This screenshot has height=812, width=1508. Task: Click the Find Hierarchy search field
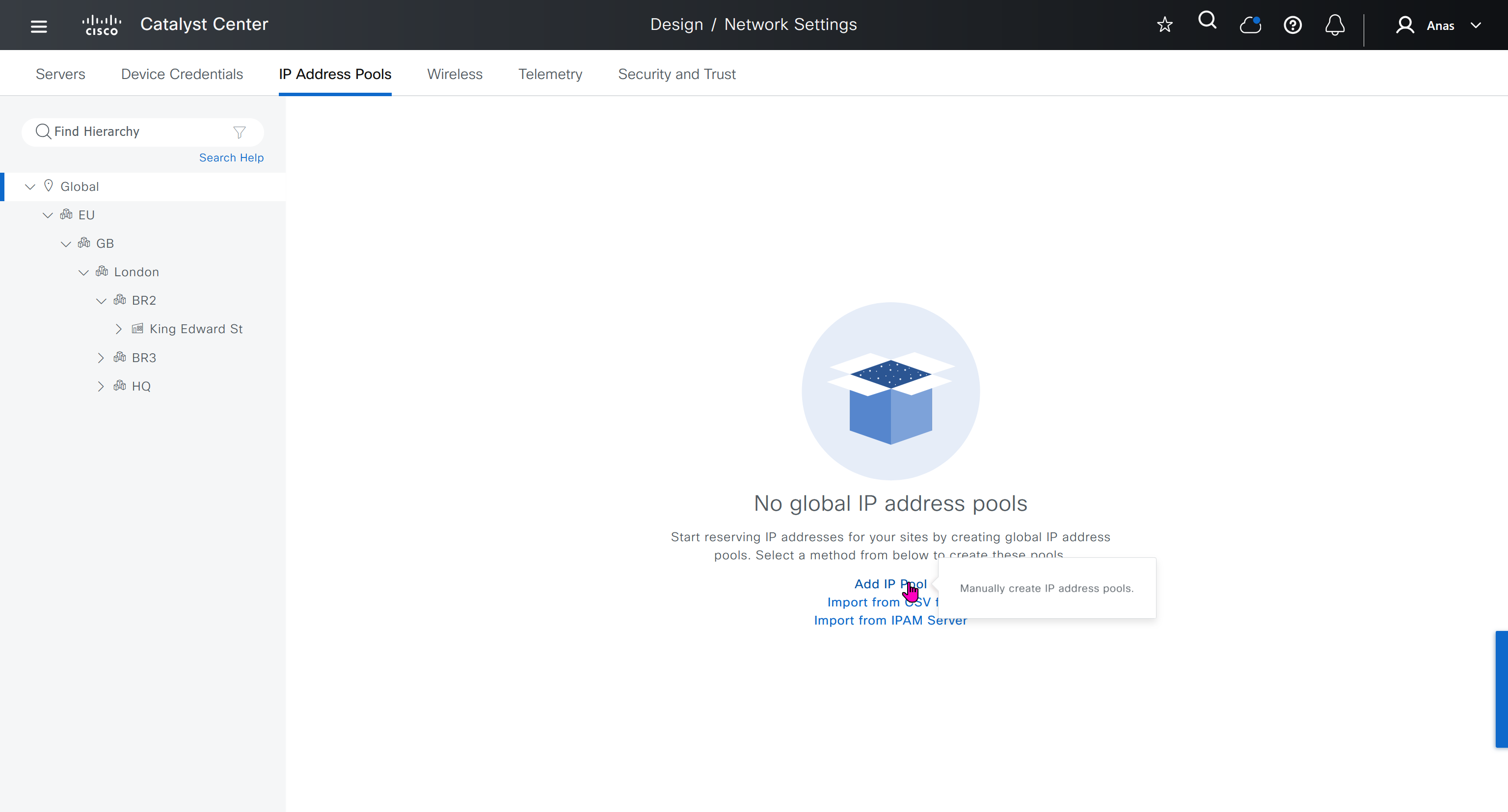137,131
